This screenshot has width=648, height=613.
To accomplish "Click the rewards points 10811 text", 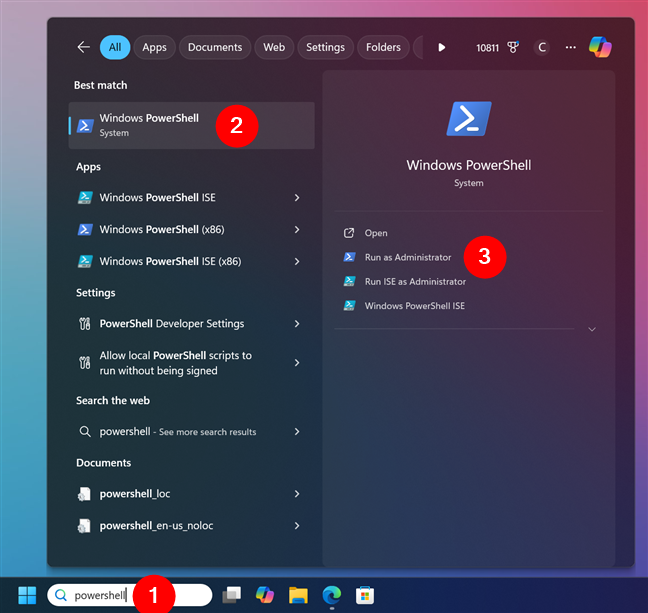I will pyautogui.click(x=487, y=48).
